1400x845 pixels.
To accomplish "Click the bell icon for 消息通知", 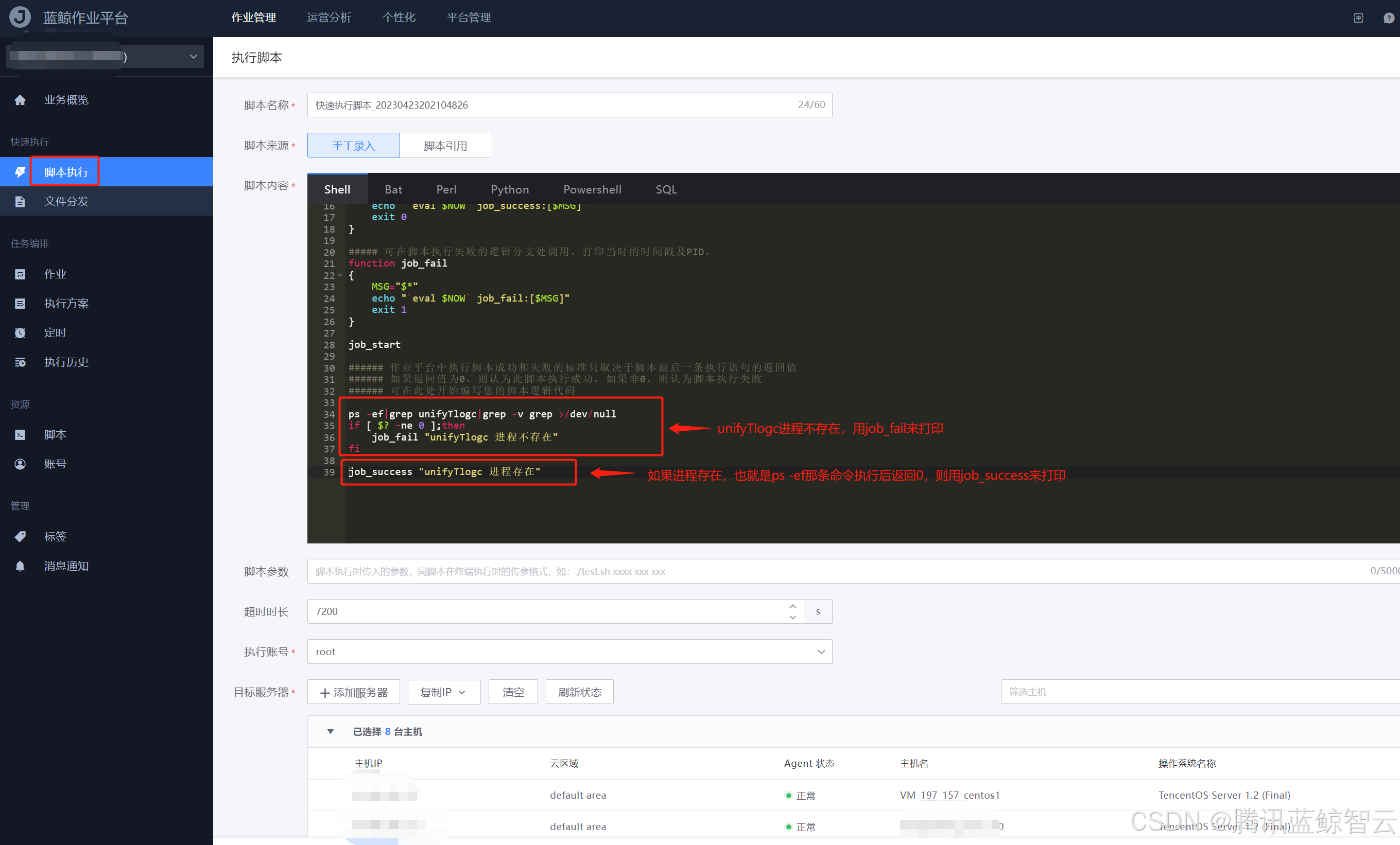I will (20, 566).
